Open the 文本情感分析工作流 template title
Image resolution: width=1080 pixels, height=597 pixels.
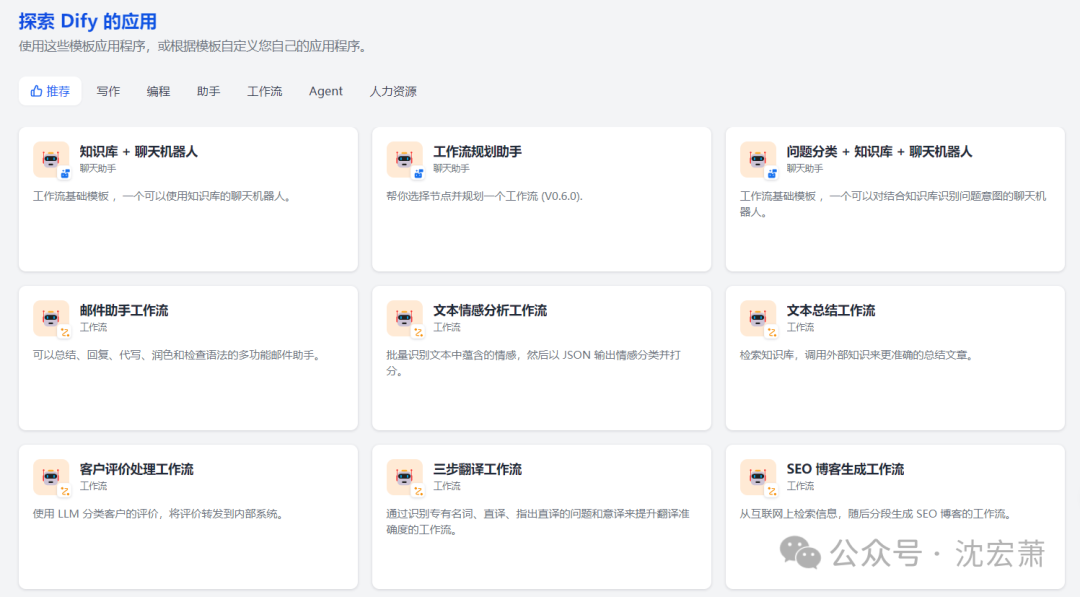pyautogui.click(x=490, y=311)
